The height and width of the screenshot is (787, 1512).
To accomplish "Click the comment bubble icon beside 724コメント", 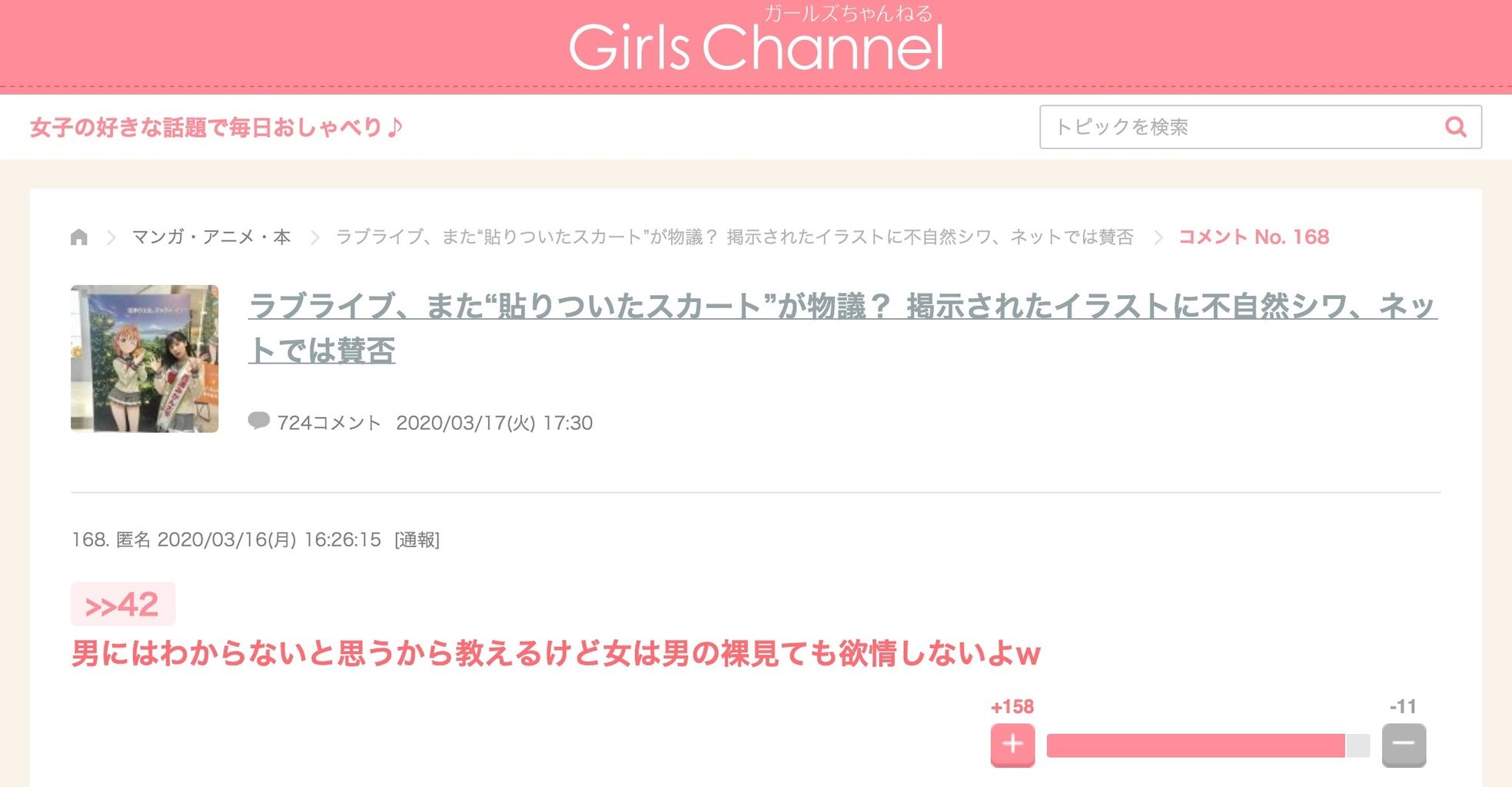I will [x=259, y=421].
